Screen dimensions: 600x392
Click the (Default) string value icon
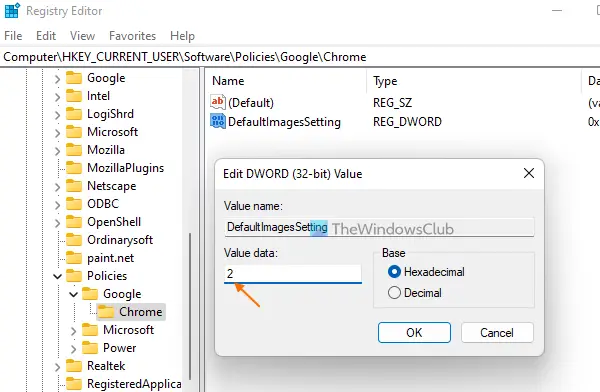click(x=218, y=102)
